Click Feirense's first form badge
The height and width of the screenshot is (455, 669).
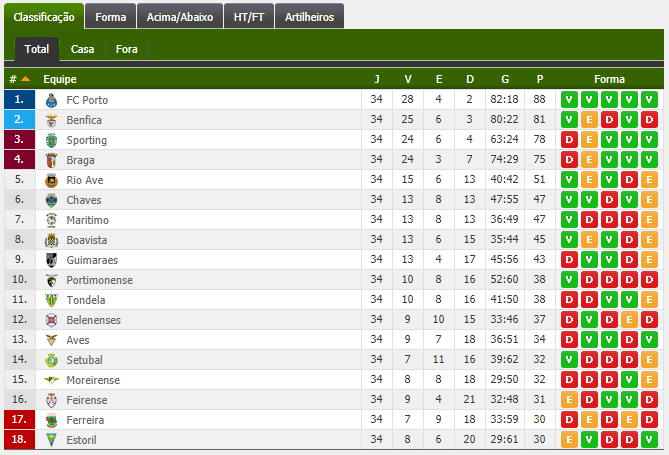coord(569,400)
